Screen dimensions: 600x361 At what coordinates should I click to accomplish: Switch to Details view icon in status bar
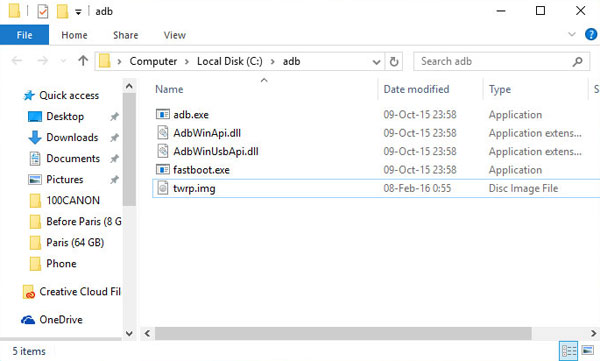tap(569, 350)
